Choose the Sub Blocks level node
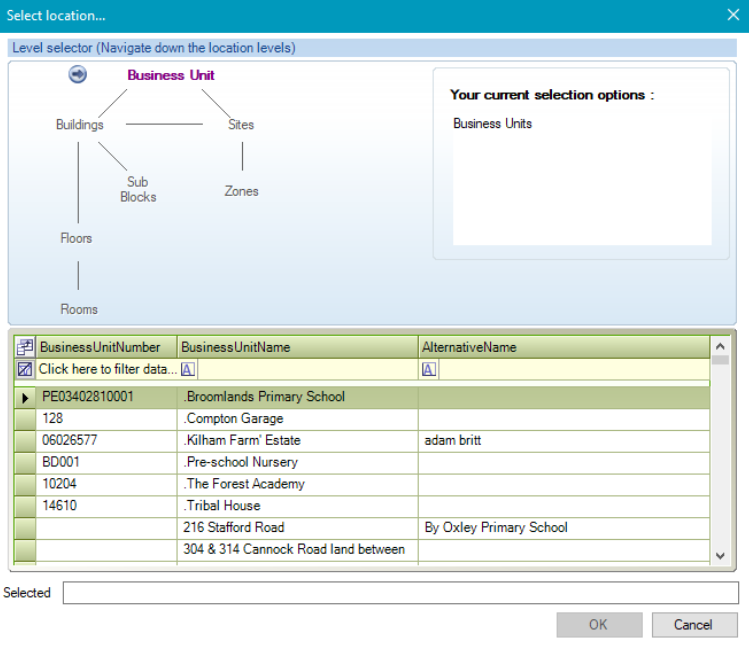749x649 pixels. click(x=138, y=189)
